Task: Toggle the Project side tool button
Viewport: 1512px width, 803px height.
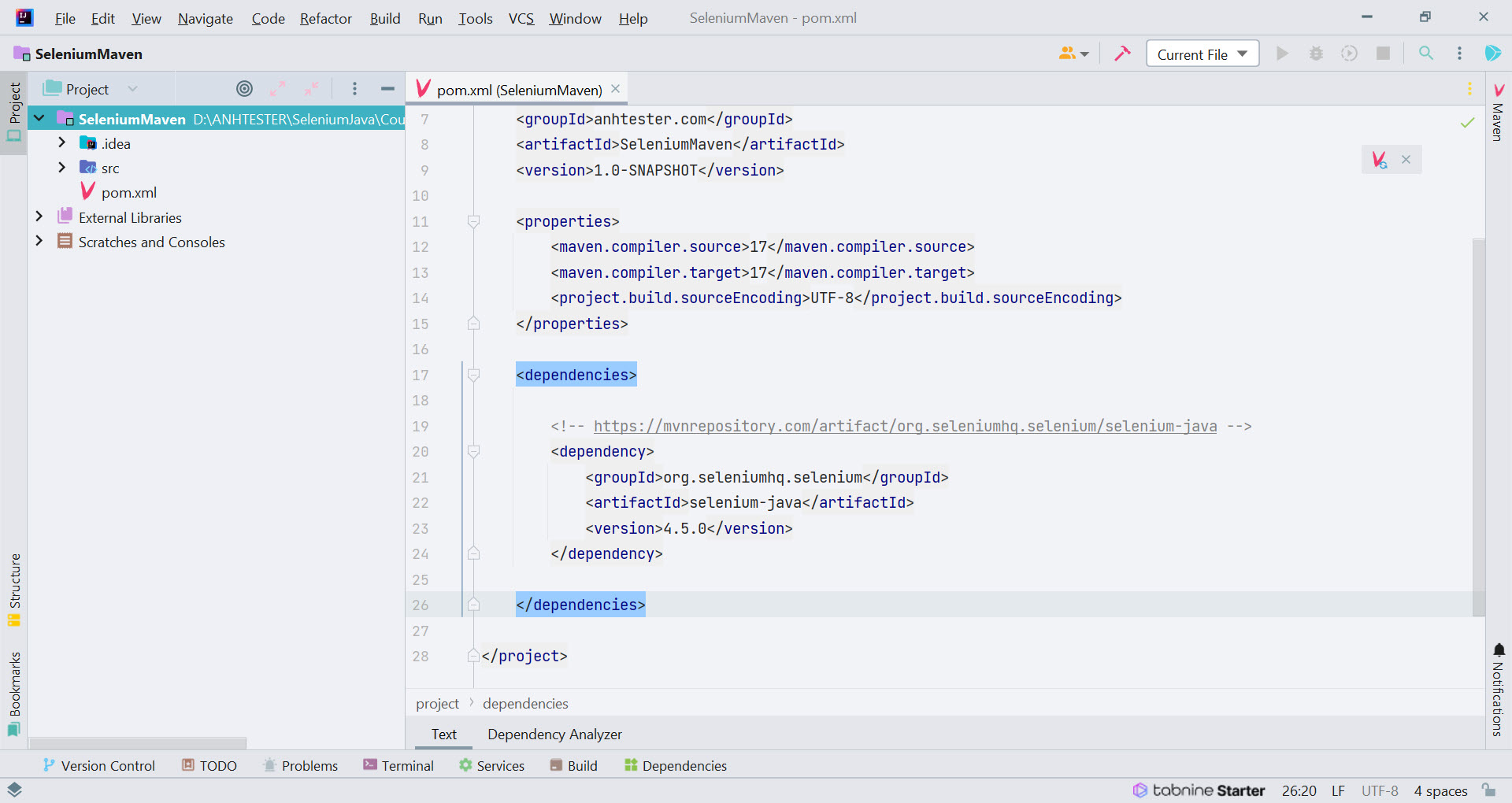Action: tap(14, 112)
